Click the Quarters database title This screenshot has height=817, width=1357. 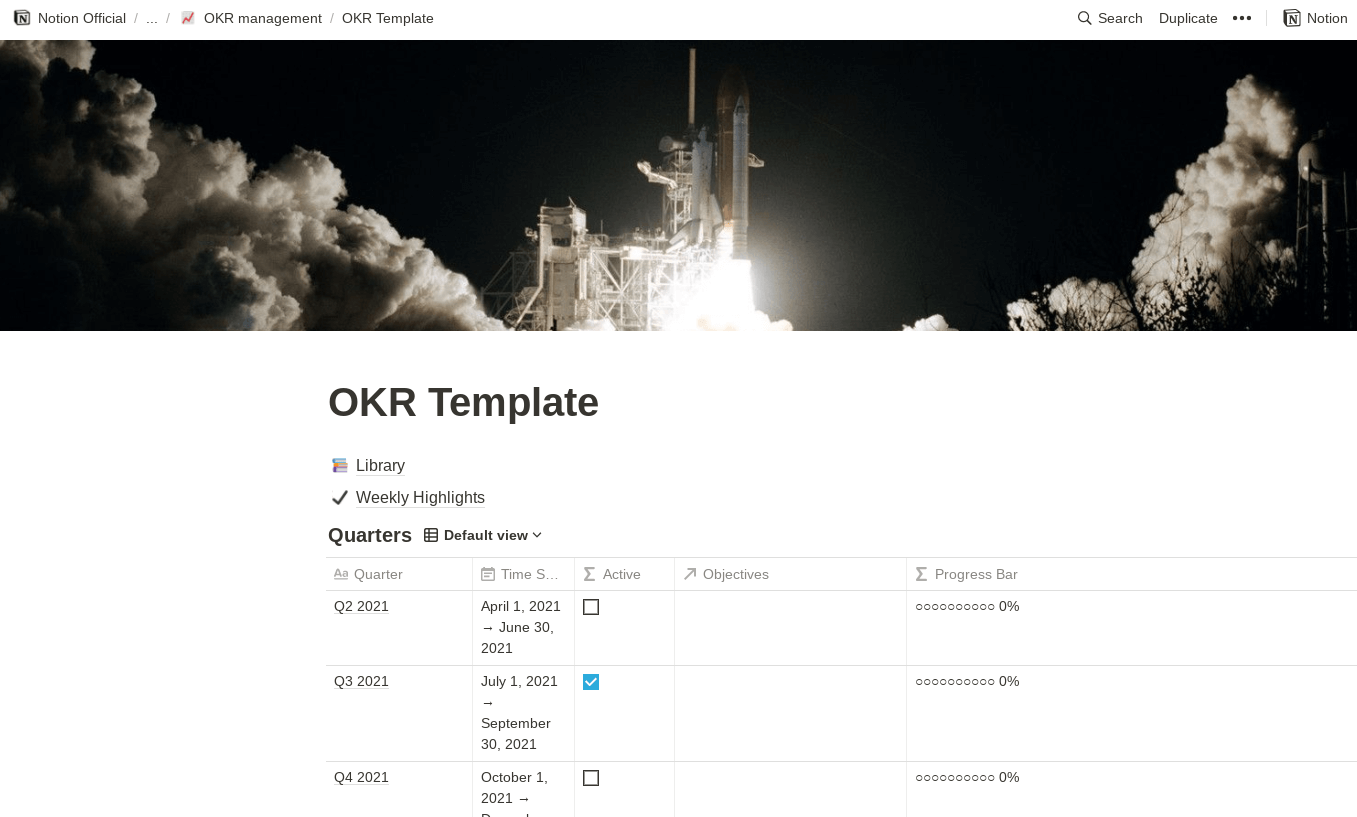click(370, 535)
